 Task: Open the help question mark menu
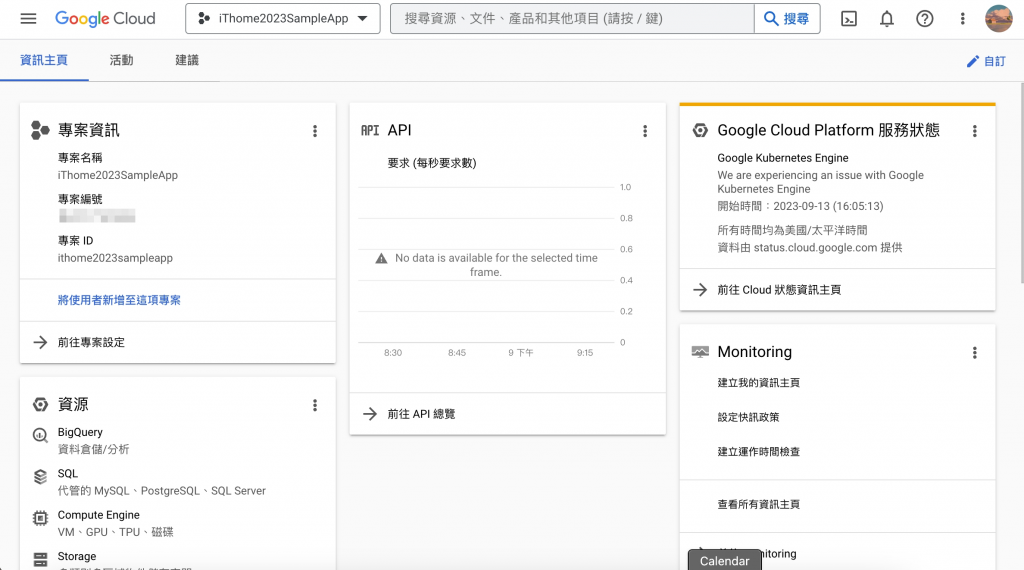click(924, 18)
